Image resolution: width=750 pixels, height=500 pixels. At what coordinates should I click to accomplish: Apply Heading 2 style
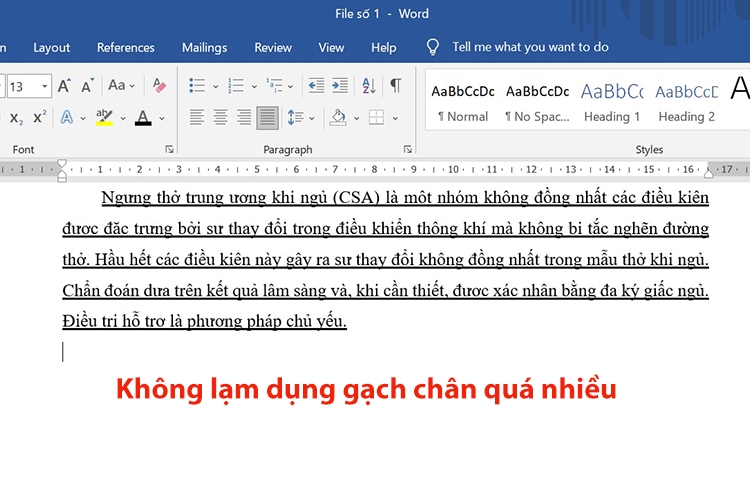click(x=686, y=103)
